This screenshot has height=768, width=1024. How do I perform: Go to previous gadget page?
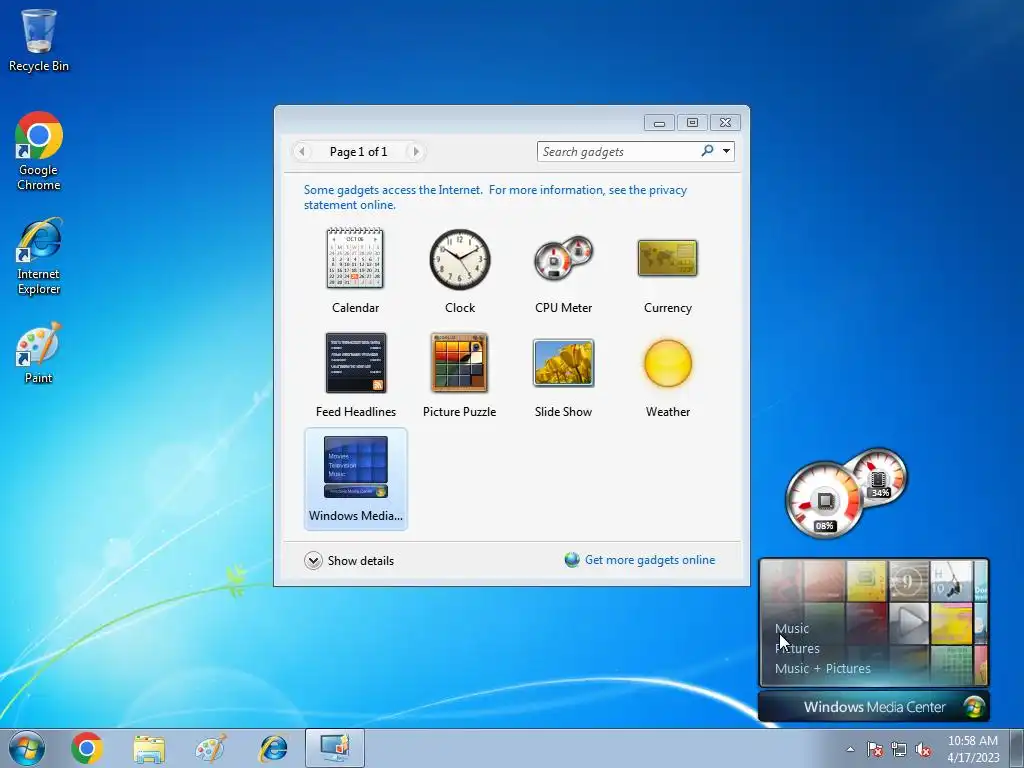click(301, 152)
